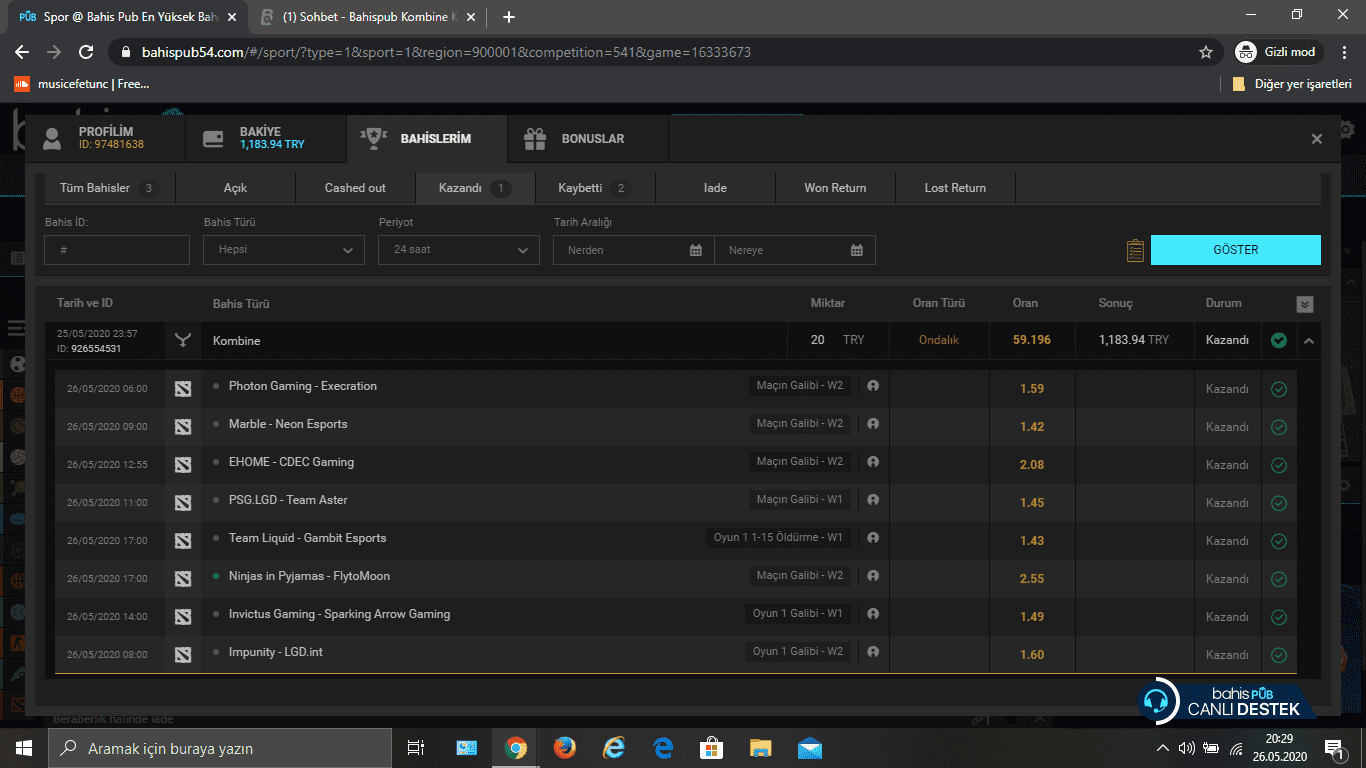Screen dimensions: 1366x768
Task: Click Dota icon for Marble match
Action: click(x=182, y=426)
